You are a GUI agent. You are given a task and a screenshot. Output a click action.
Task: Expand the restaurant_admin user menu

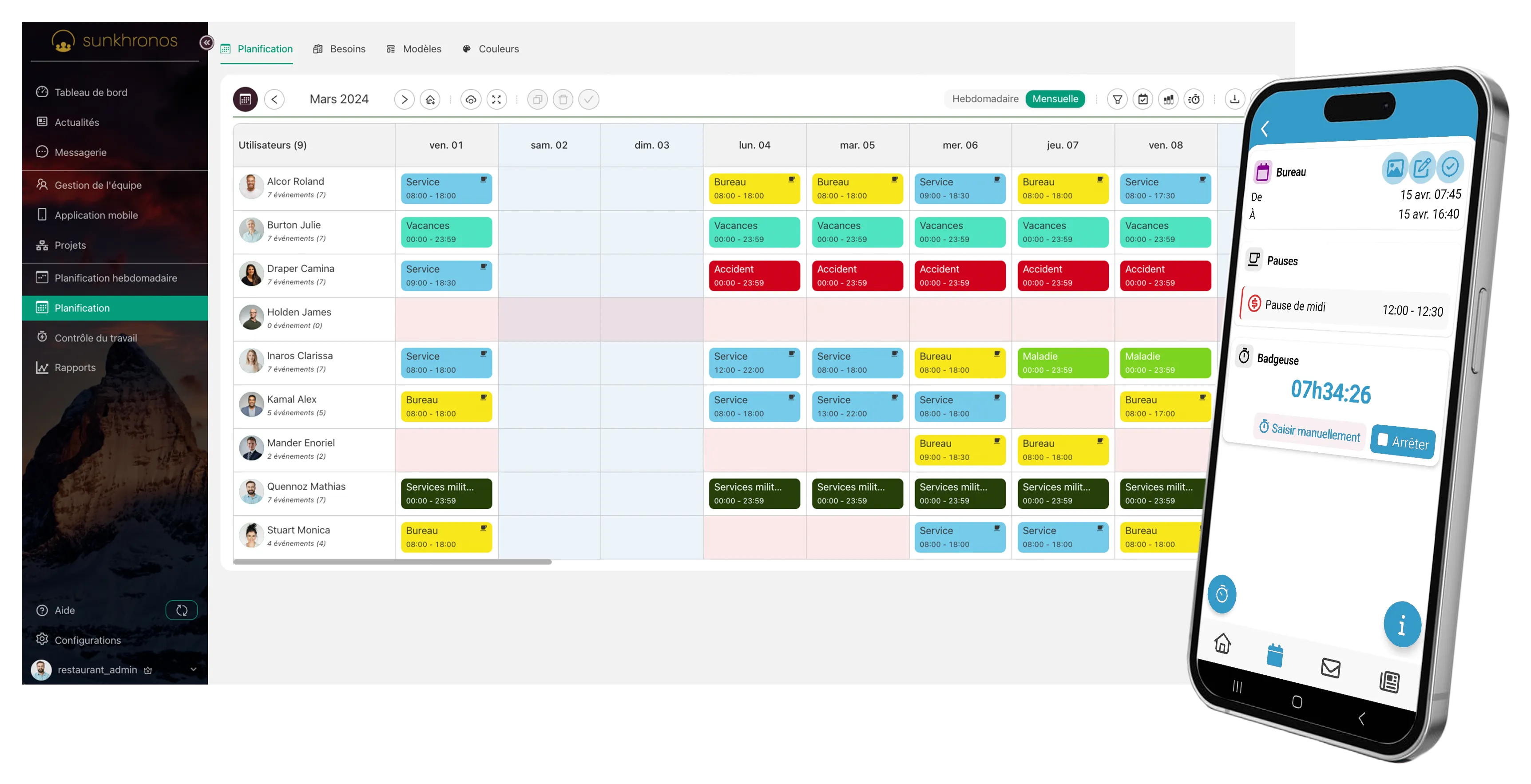(115, 670)
